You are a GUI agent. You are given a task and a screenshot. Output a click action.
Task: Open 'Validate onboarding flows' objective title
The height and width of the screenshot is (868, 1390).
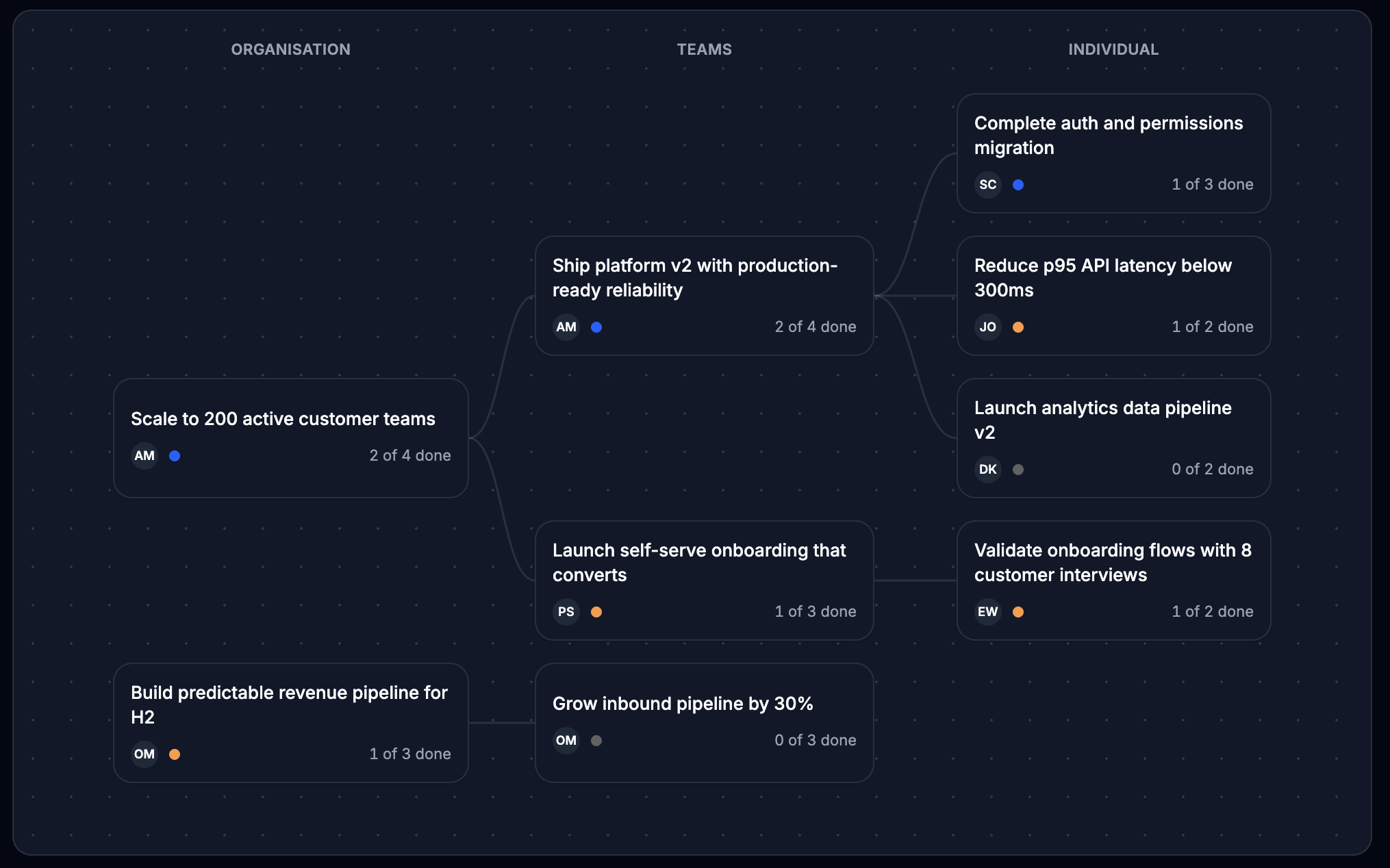pyautogui.click(x=1113, y=563)
